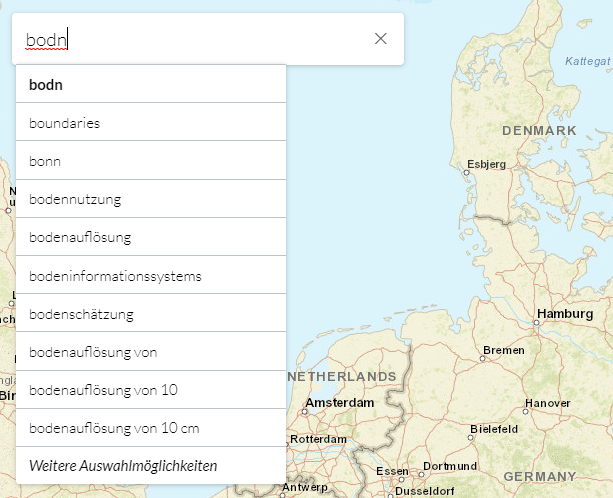Viewport: 613px width, 498px height.
Task: Select the "bodenschätzung" suggestion
Action: click(x=151, y=313)
